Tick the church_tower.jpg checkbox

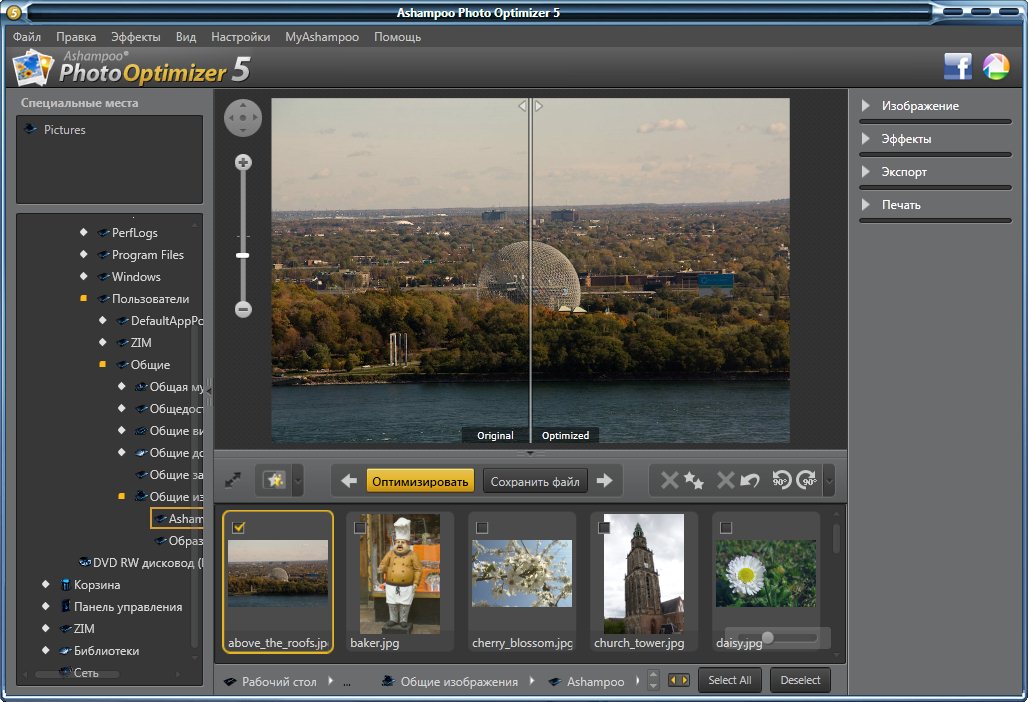603,527
